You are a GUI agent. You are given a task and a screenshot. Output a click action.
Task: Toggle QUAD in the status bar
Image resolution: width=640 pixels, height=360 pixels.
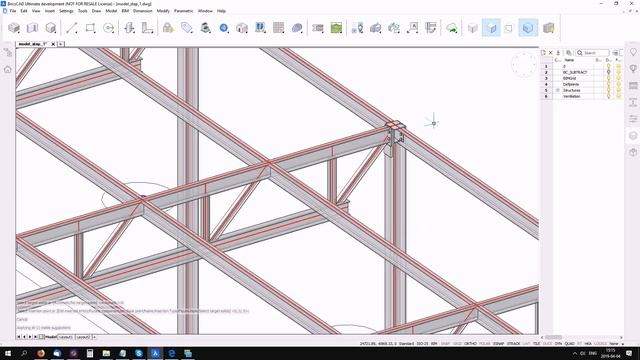click(x=569, y=344)
